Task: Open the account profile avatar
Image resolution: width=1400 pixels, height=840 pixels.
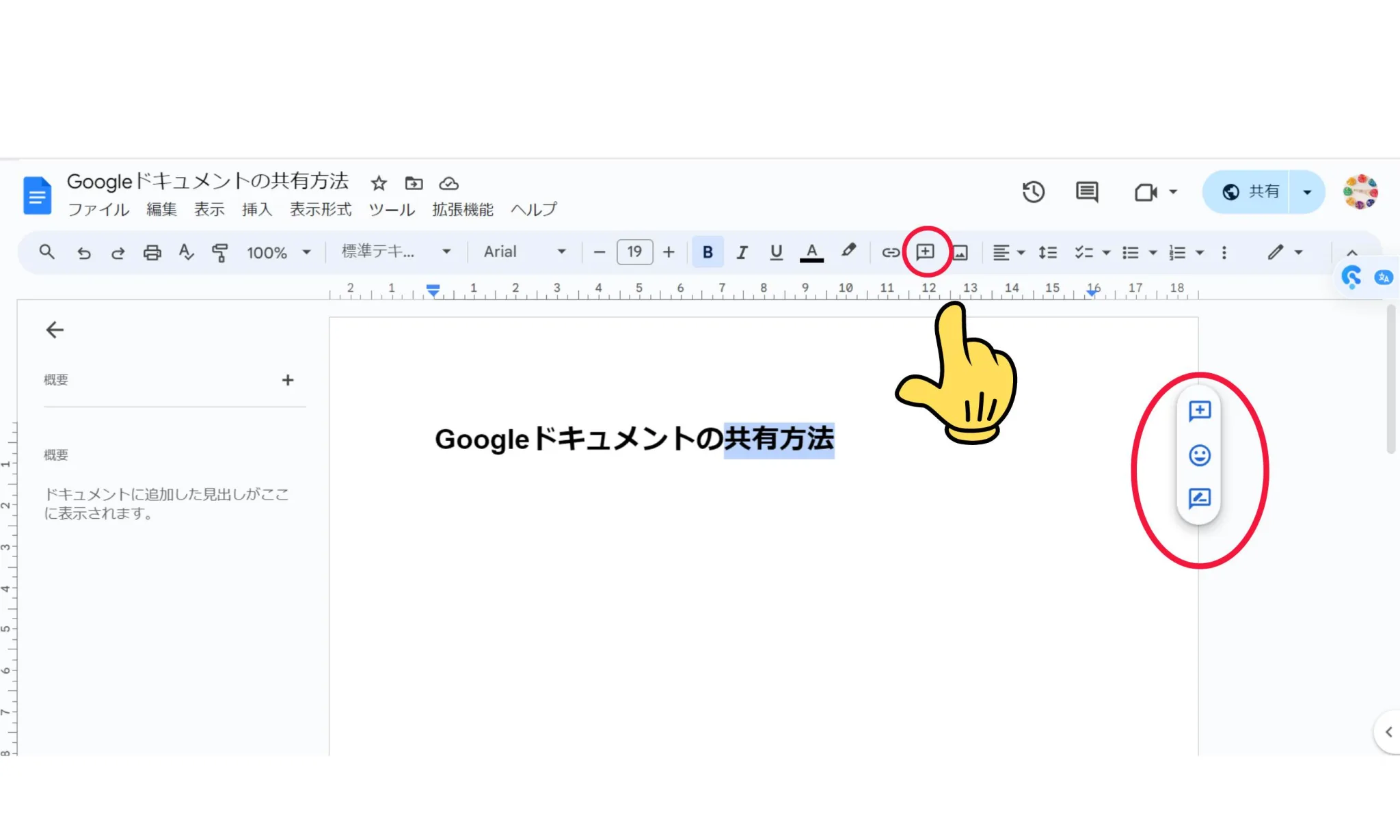Action: pos(1360,192)
